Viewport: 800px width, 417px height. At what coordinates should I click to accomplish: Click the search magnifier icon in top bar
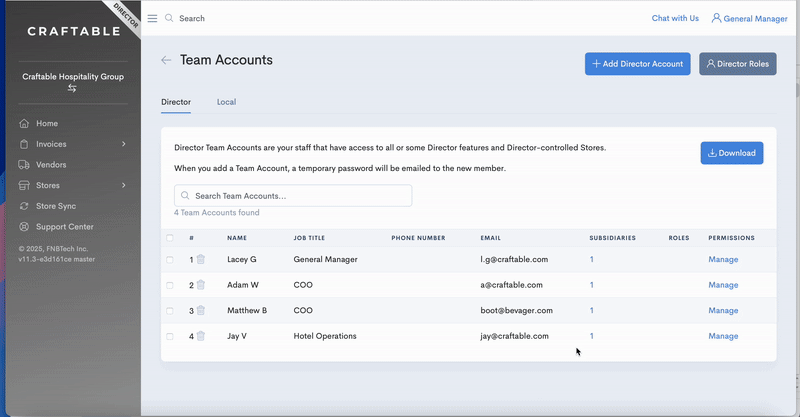tap(169, 18)
